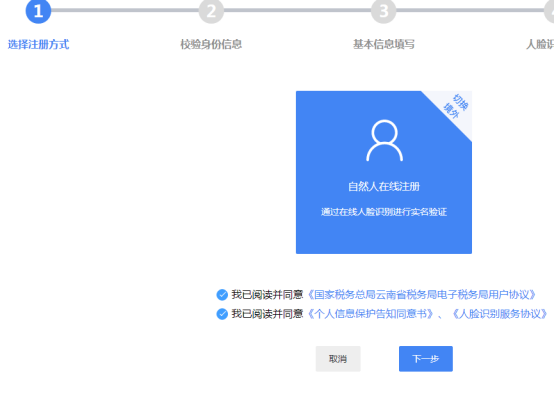This screenshot has height=395, width=554.
Task: Select the 校验身份信息 step label
Action: pyautogui.click(x=211, y=45)
